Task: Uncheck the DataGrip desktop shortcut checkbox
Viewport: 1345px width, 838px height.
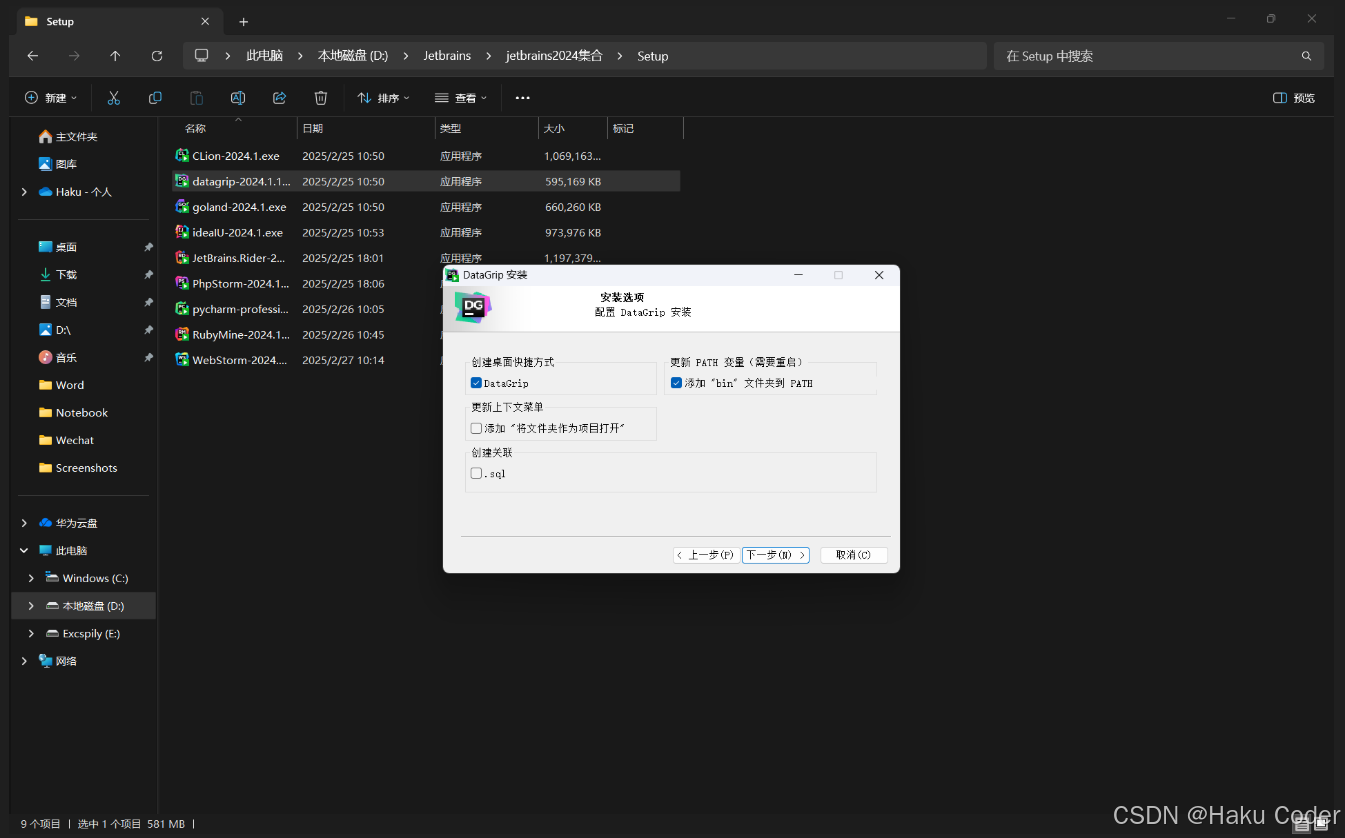Action: [x=476, y=383]
